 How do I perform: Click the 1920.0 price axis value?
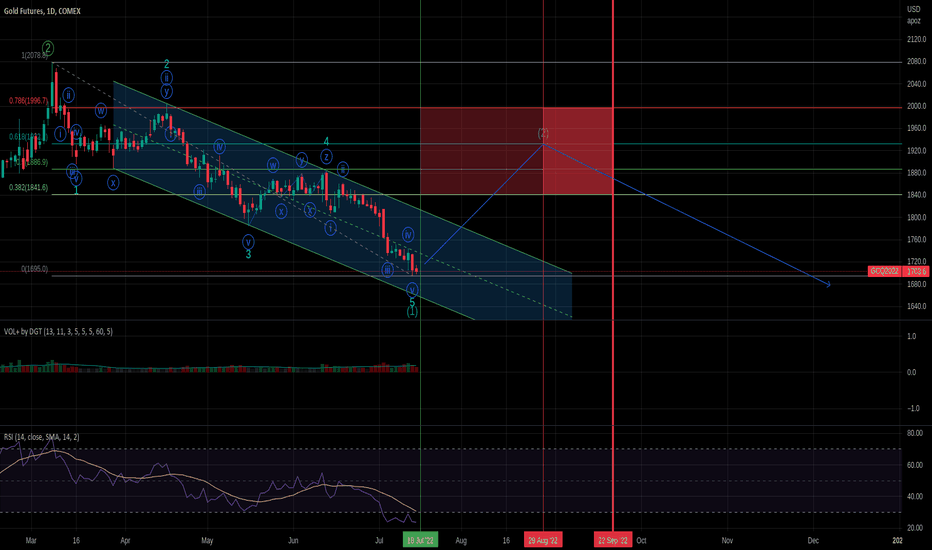pos(916,150)
